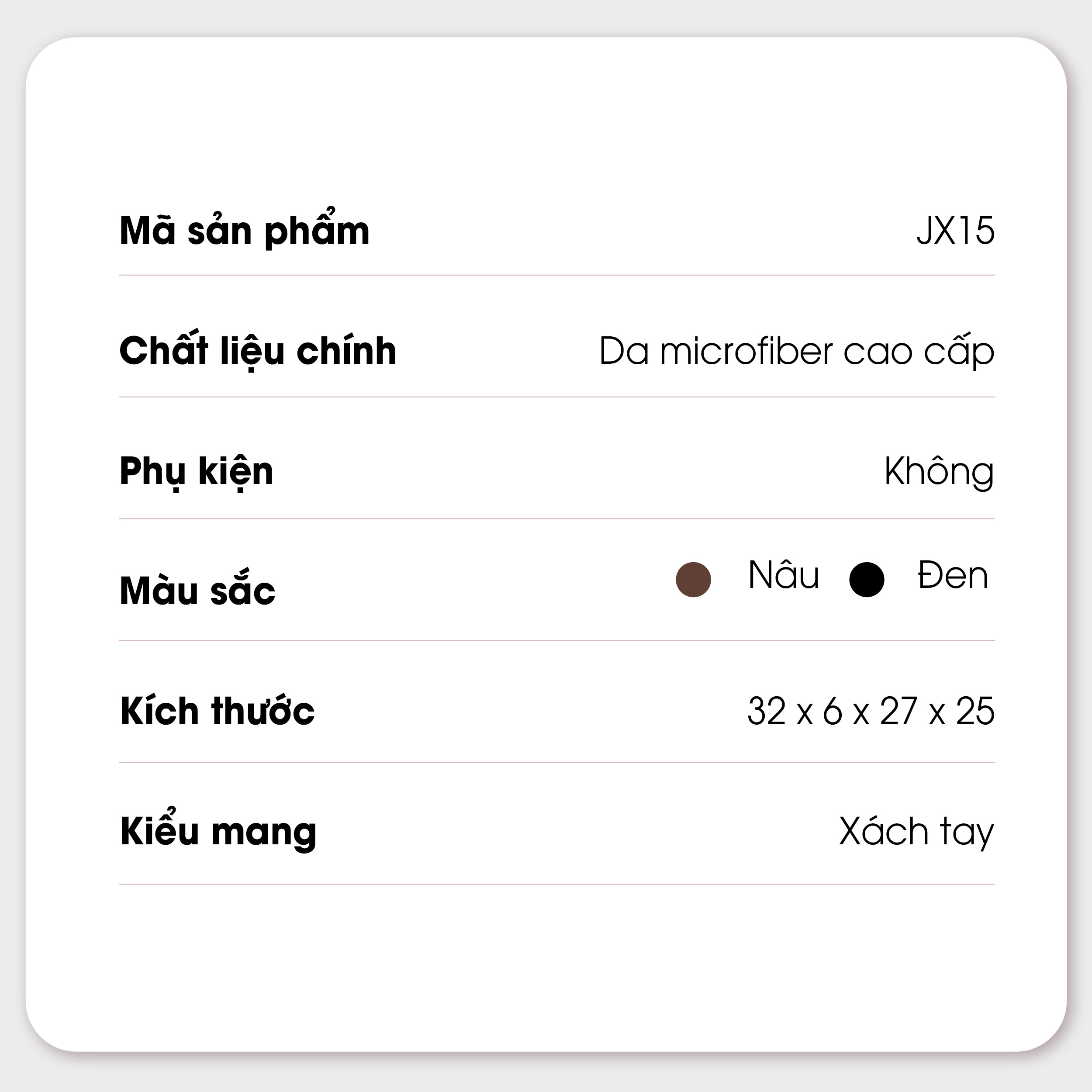Select the product code JX15
The width and height of the screenshot is (1092, 1092).
pos(955,231)
